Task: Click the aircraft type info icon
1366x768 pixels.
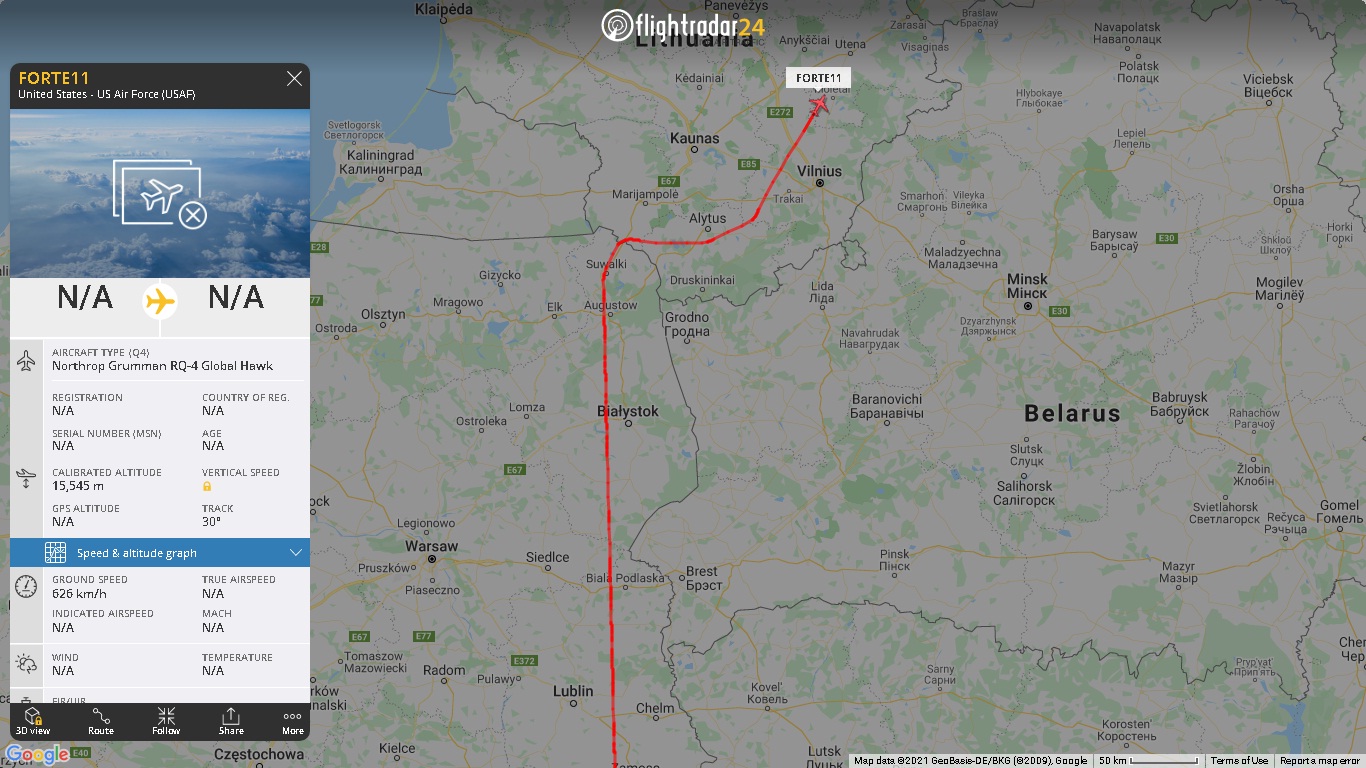Action: pyautogui.click(x=27, y=361)
